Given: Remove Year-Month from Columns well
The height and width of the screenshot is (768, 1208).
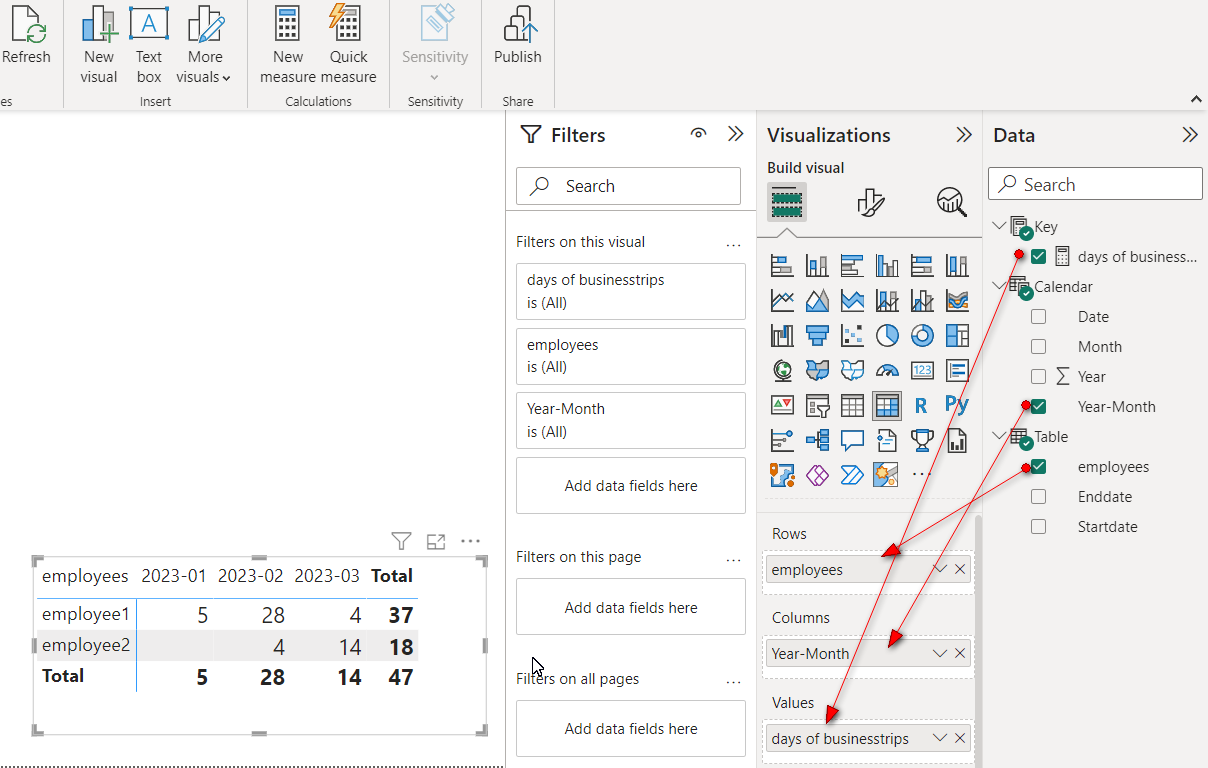Looking at the screenshot, I should click(960, 653).
